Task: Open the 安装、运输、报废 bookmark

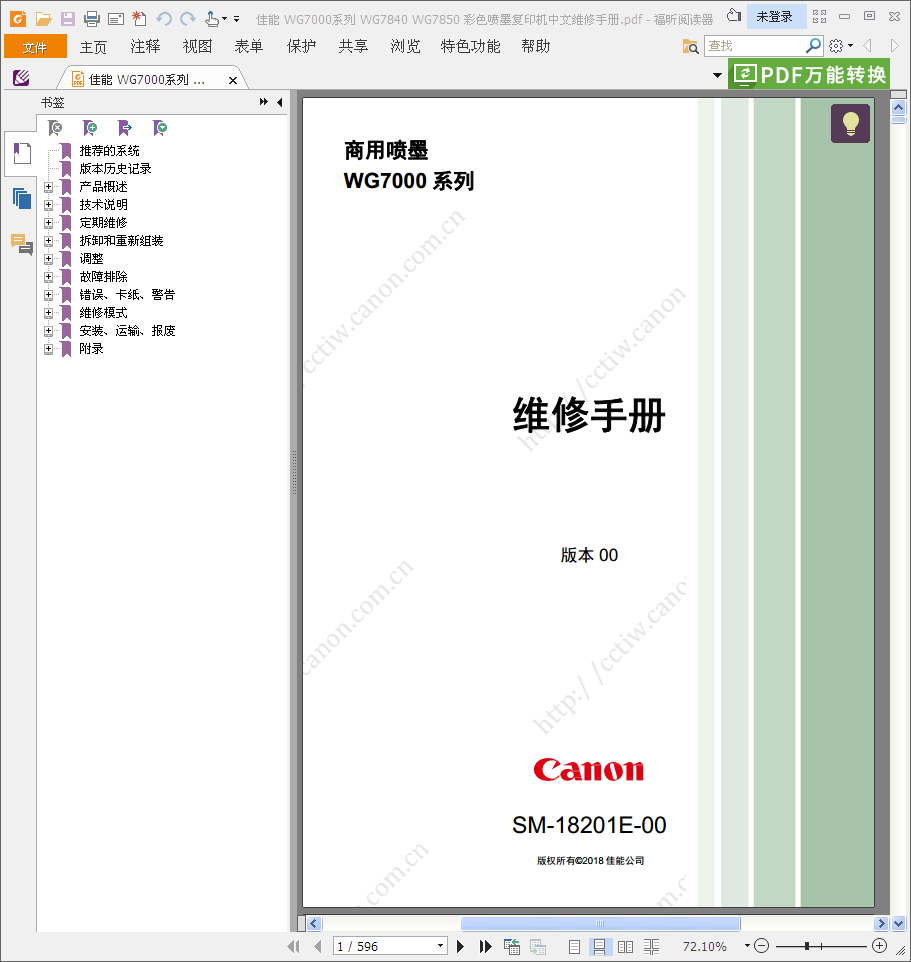Action: [x=127, y=331]
